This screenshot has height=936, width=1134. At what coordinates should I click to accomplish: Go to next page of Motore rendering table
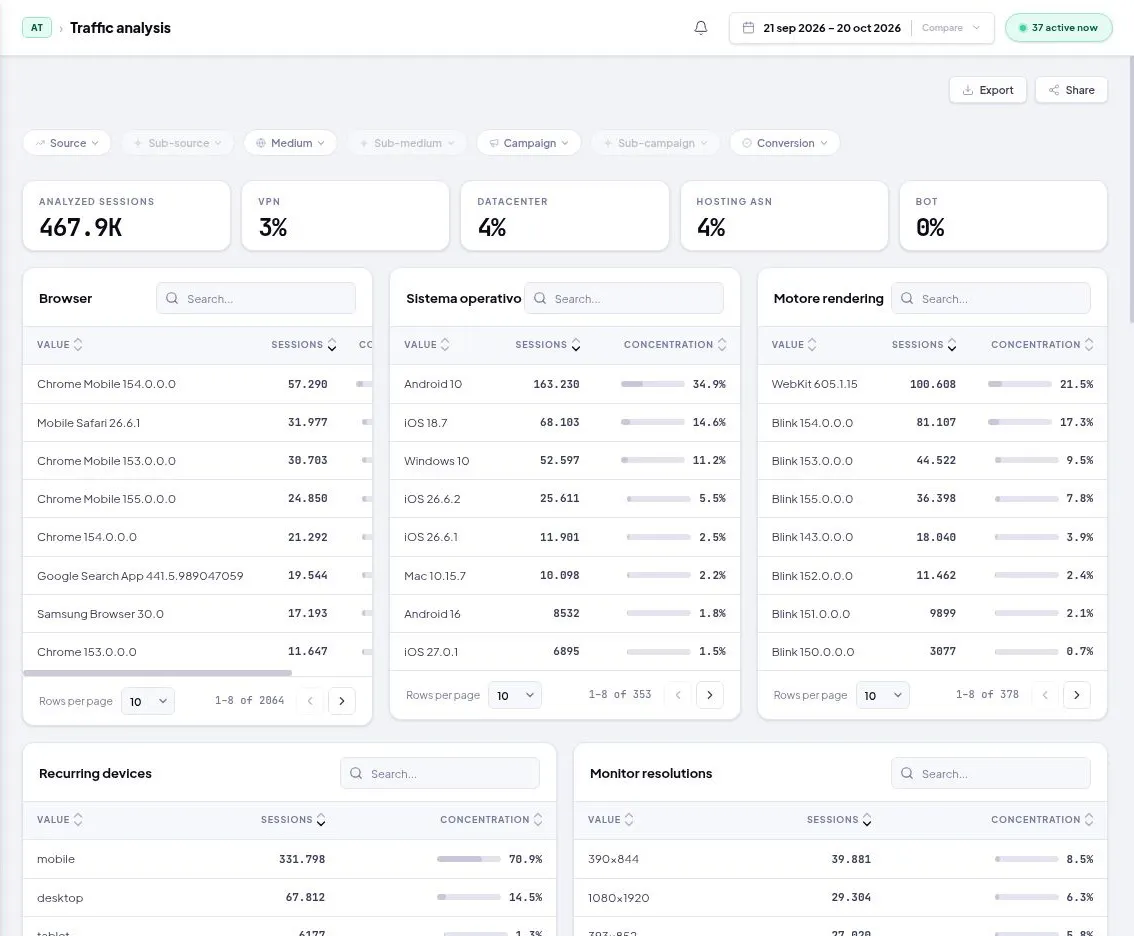click(1076, 695)
